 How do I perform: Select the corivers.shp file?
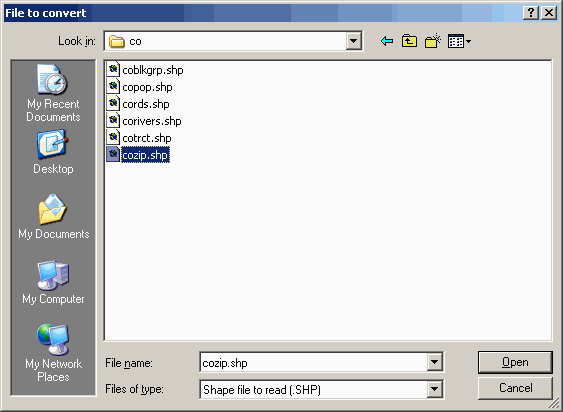click(144, 121)
